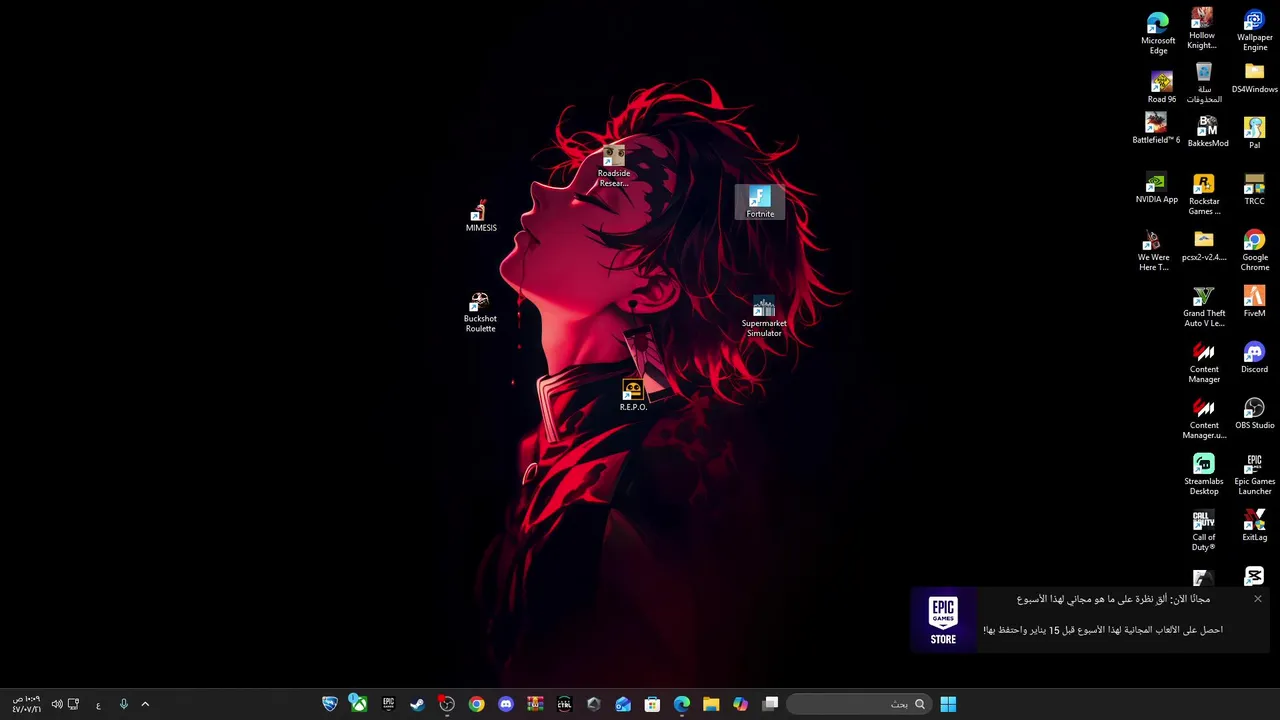Open the NVIDIA App desktop shortcut
The height and width of the screenshot is (720, 1280).
(x=1156, y=188)
